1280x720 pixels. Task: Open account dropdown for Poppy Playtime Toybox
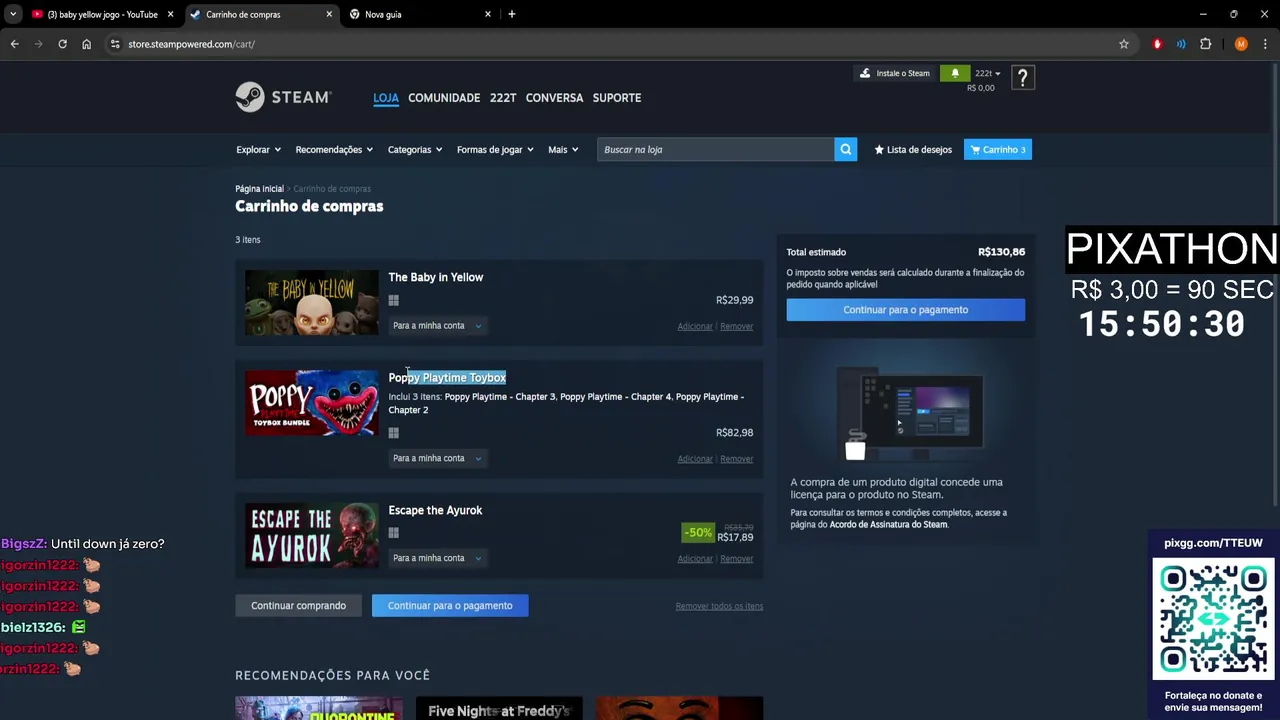pos(437,458)
